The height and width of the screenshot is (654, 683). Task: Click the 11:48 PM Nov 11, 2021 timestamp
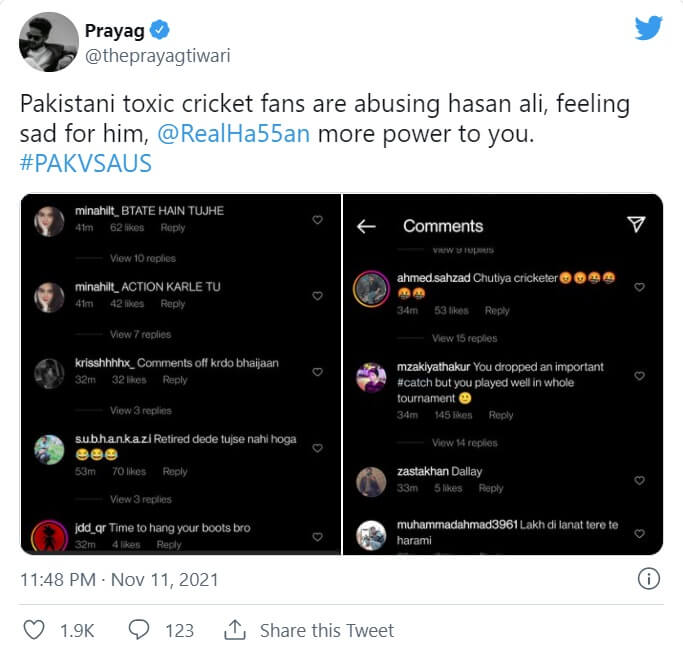click(x=119, y=579)
